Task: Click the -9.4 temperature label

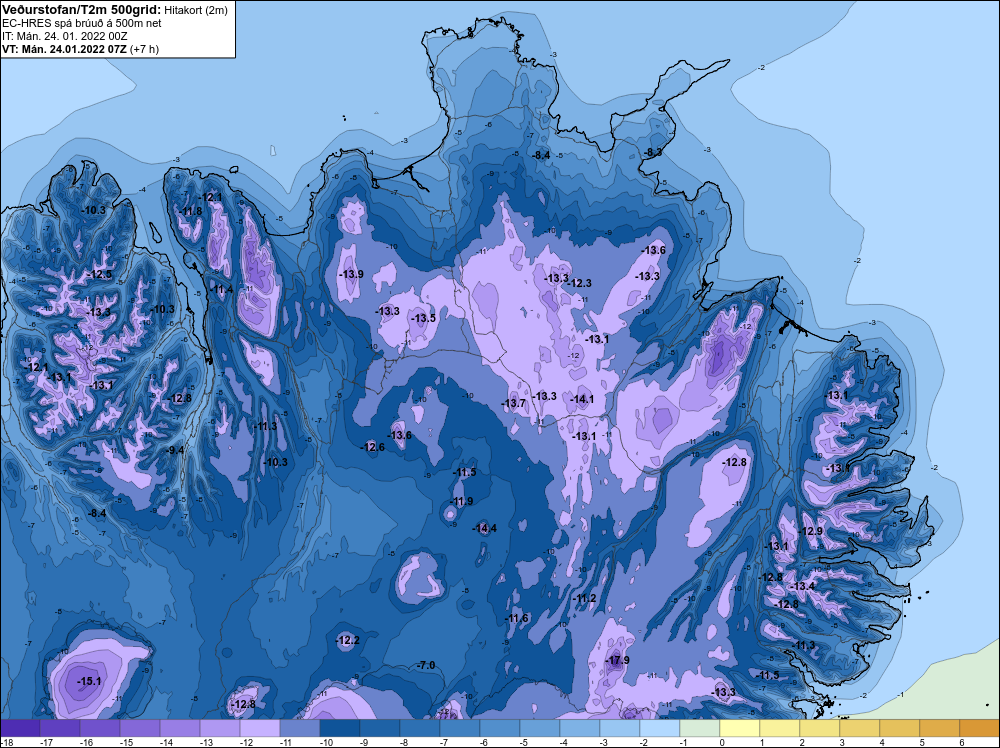Action: tap(175, 450)
